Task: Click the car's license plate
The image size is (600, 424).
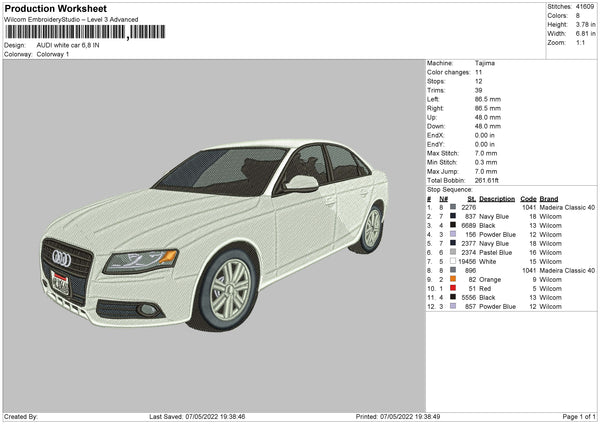Action: (x=60, y=282)
